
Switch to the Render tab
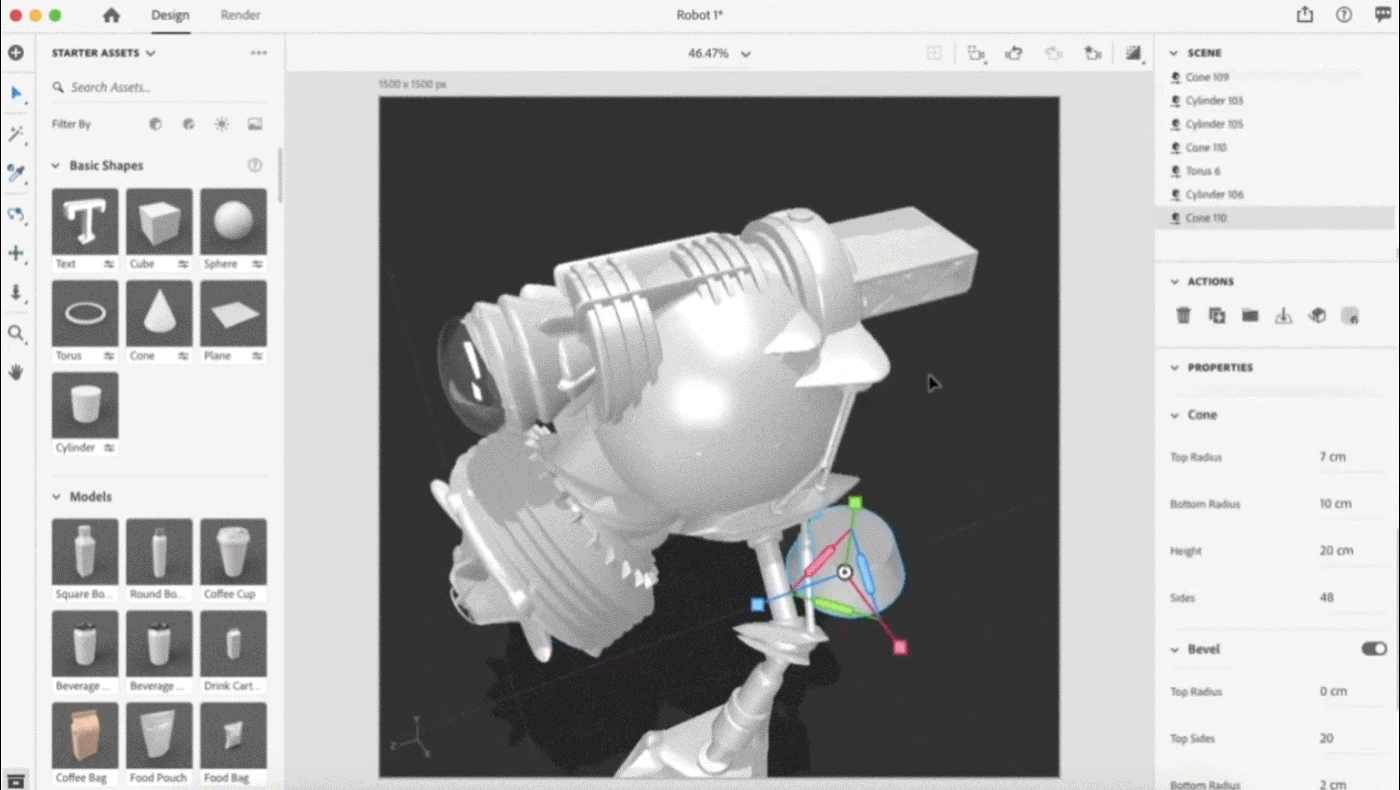pyautogui.click(x=240, y=15)
